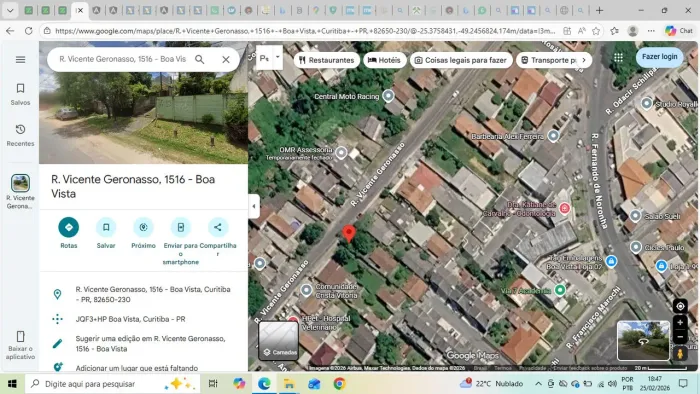Open the map view dropdown arrow

(x=278, y=58)
